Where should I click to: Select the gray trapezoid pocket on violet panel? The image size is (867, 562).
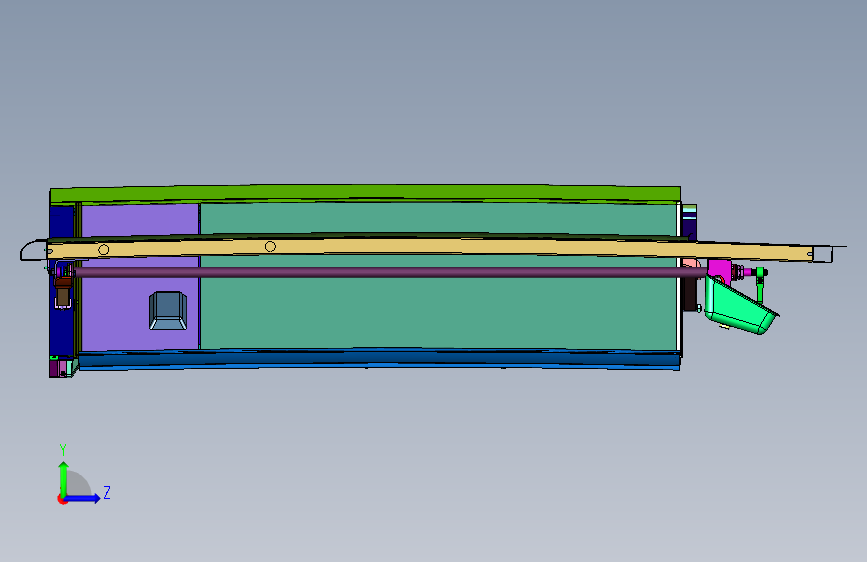point(168,310)
